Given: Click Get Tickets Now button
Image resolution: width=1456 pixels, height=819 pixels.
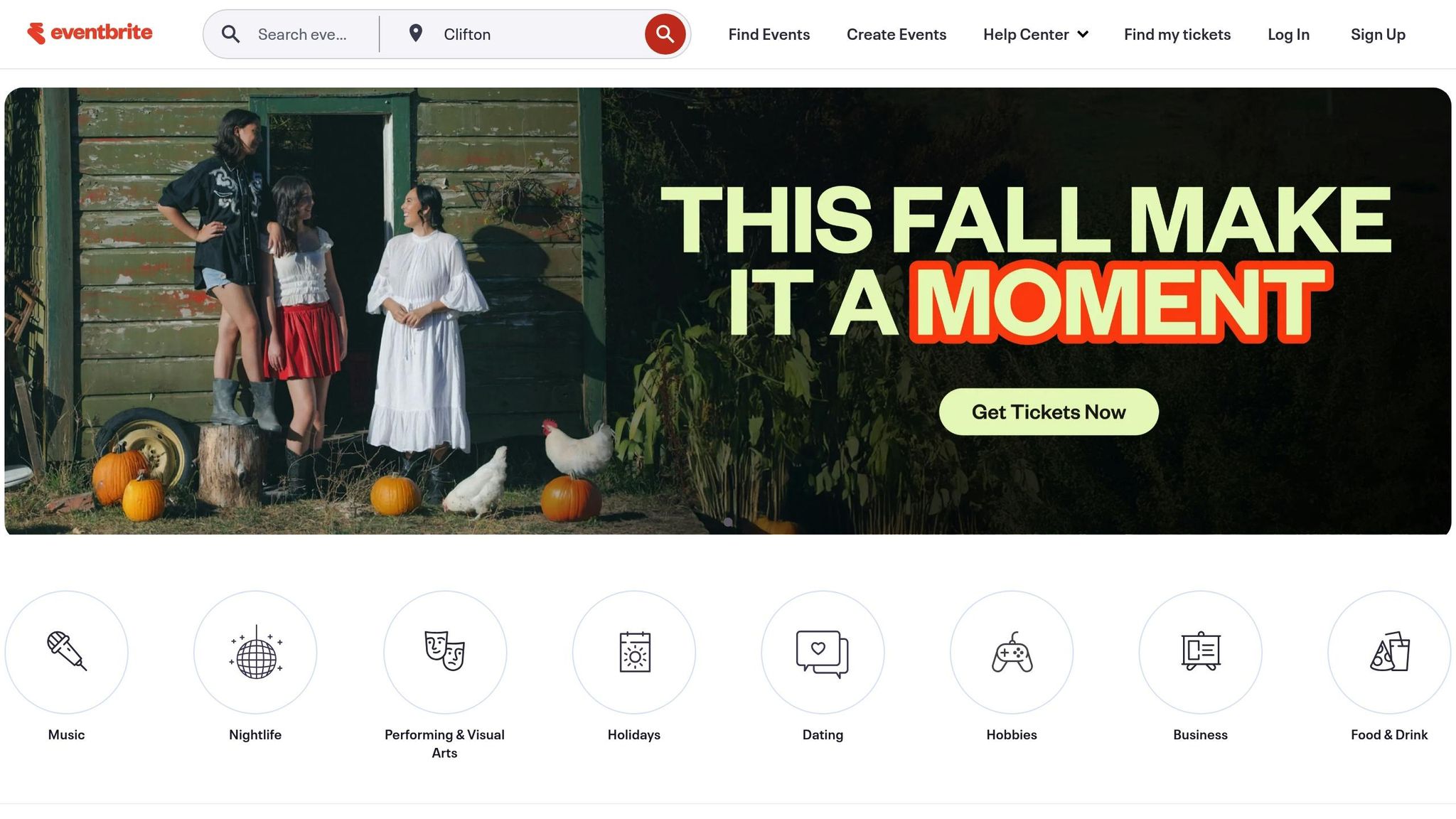Looking at the screenshot, I should pyautogui.click(x=1049, y=412).
